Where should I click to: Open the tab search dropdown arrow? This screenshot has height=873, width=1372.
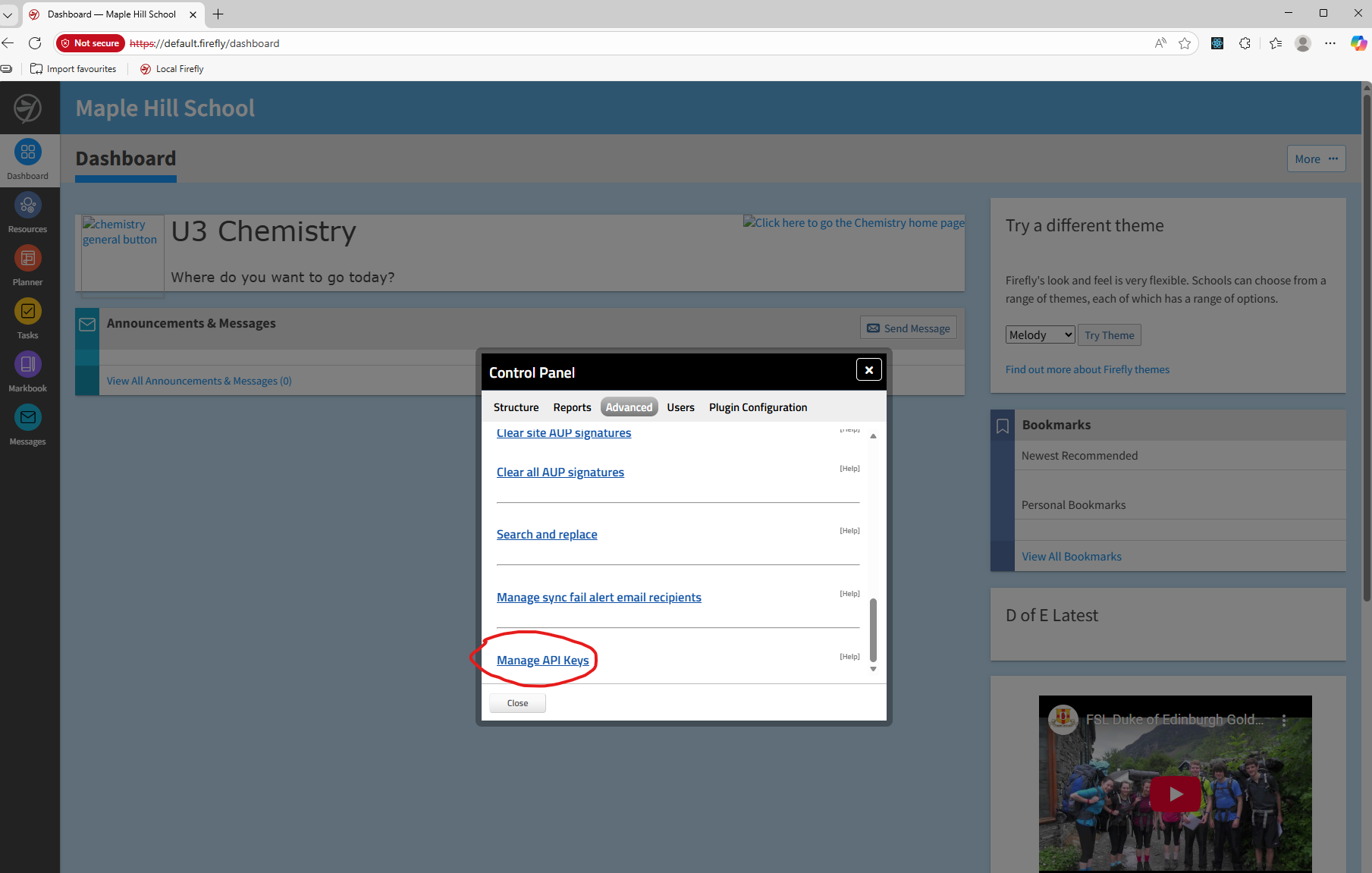pos(8,14)
